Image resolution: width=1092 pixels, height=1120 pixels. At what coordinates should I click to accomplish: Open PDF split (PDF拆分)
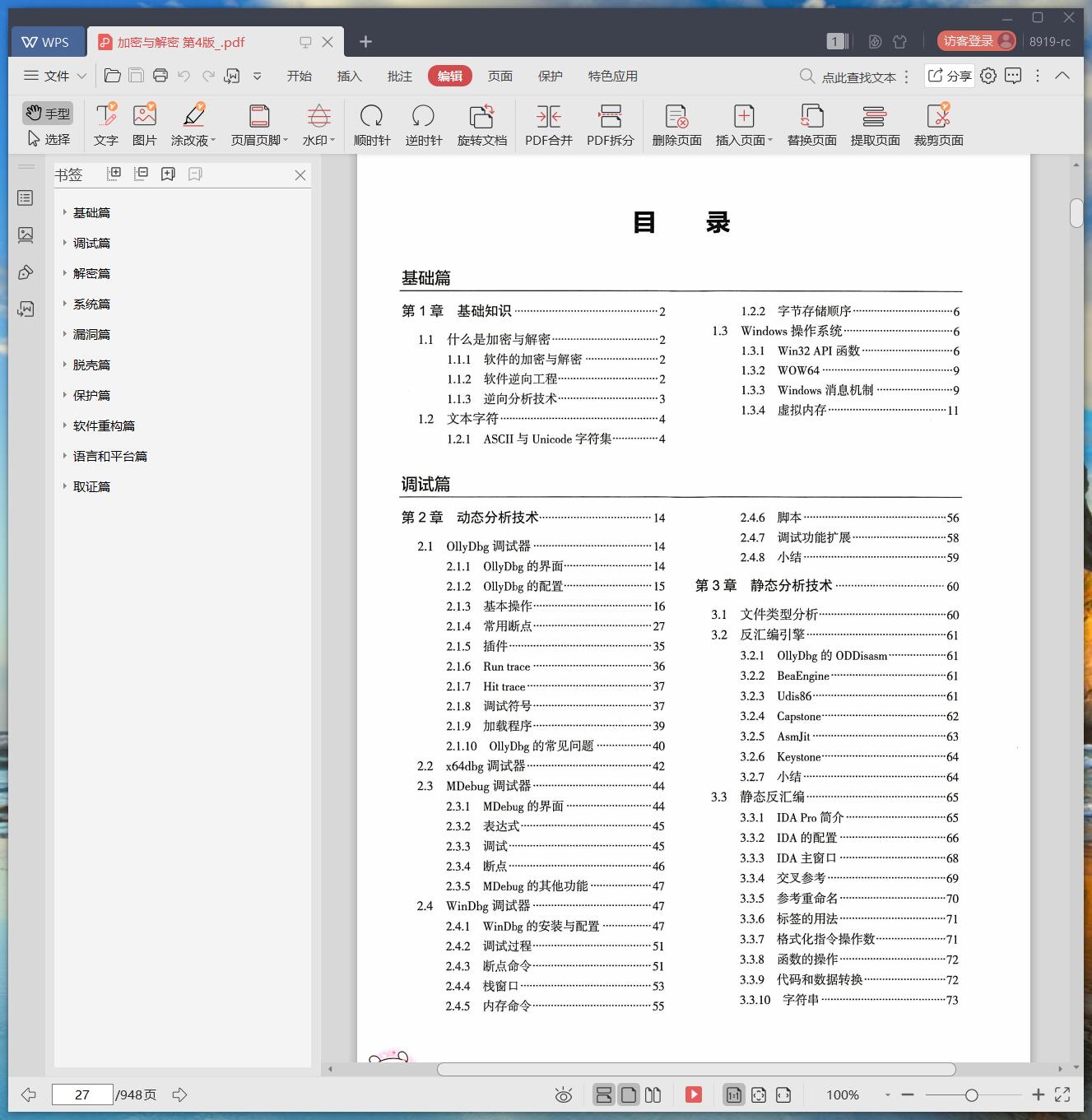[610, 124]
